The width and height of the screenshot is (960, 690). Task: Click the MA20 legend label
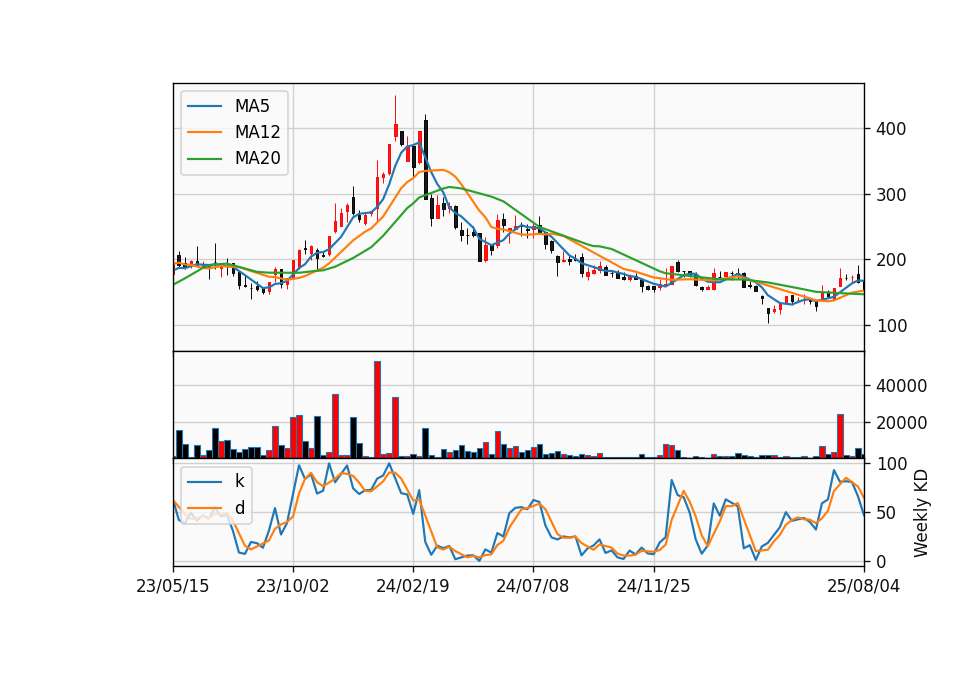click(257, 158)
